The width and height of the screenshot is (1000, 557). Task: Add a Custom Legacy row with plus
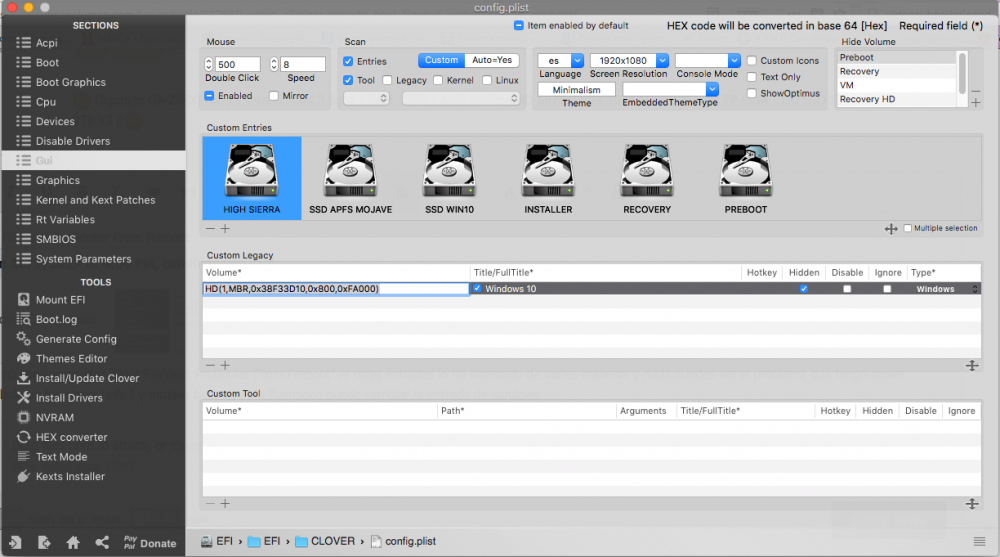[225, 366]
